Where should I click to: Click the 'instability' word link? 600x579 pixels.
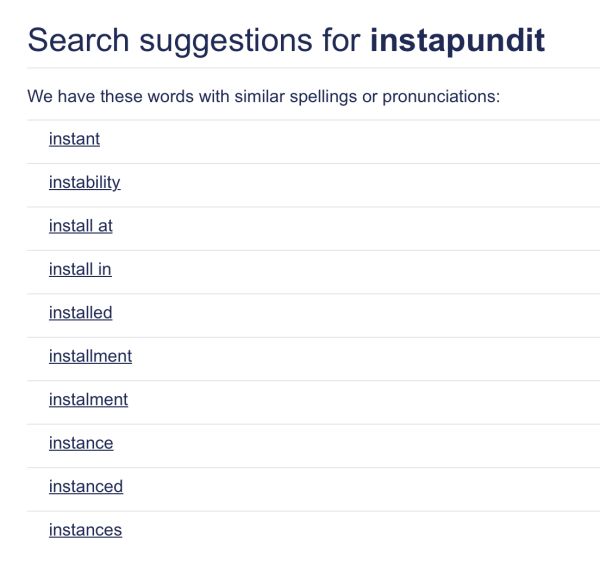click(84, 182)
